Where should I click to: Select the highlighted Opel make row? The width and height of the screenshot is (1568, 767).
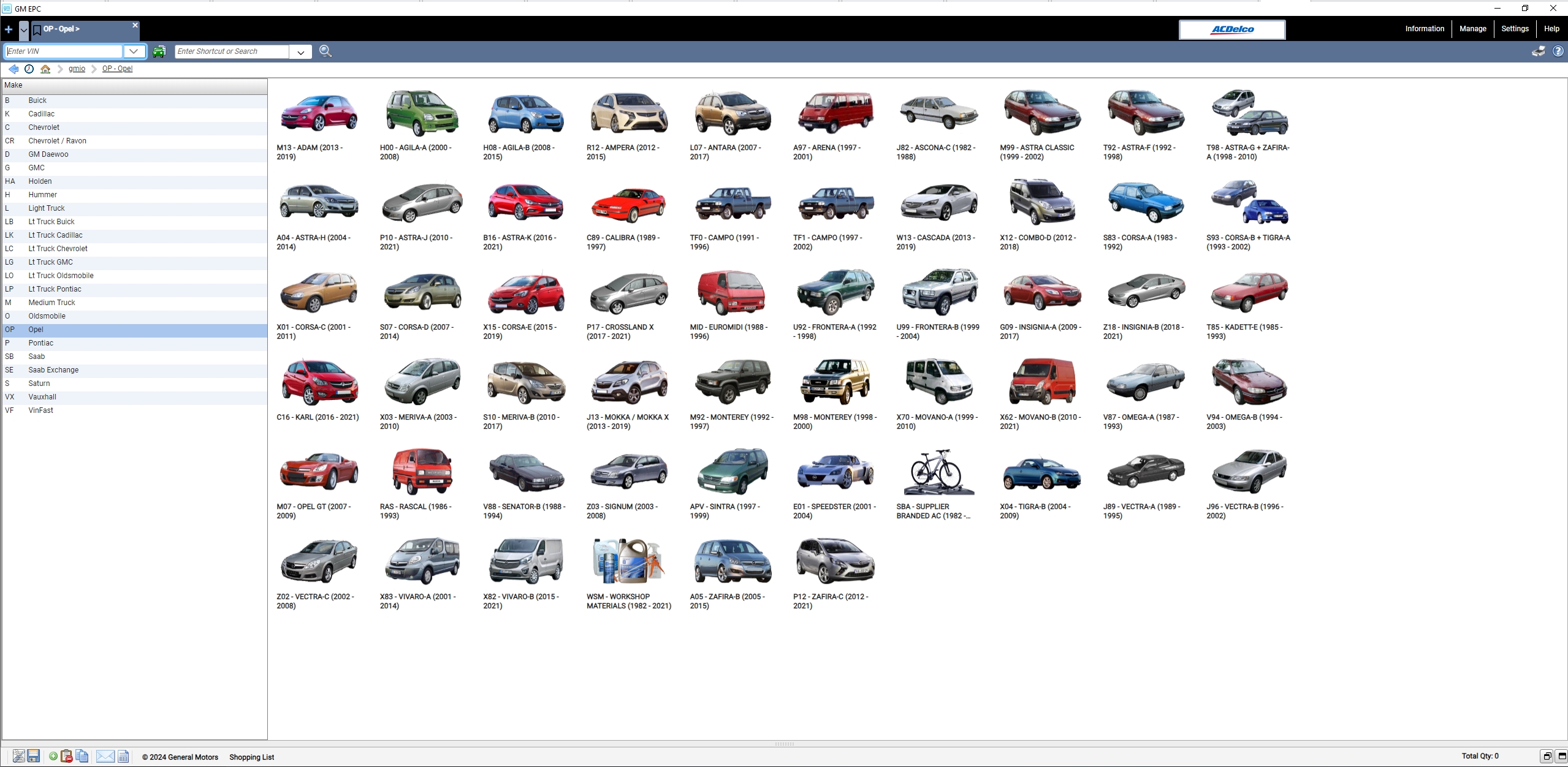[135, 330]
